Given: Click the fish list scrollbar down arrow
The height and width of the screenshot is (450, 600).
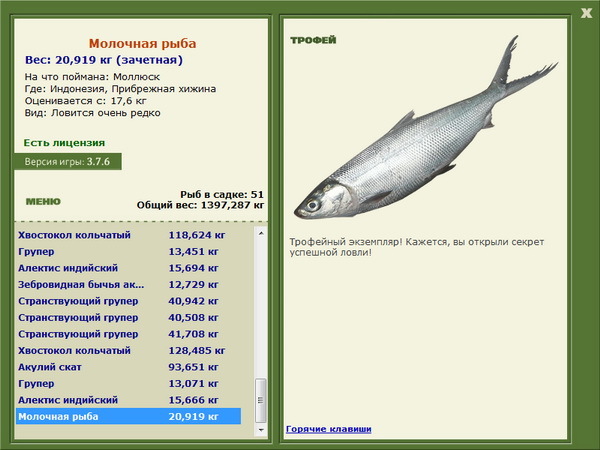Looking at the screenshot, I should point(261,430).
